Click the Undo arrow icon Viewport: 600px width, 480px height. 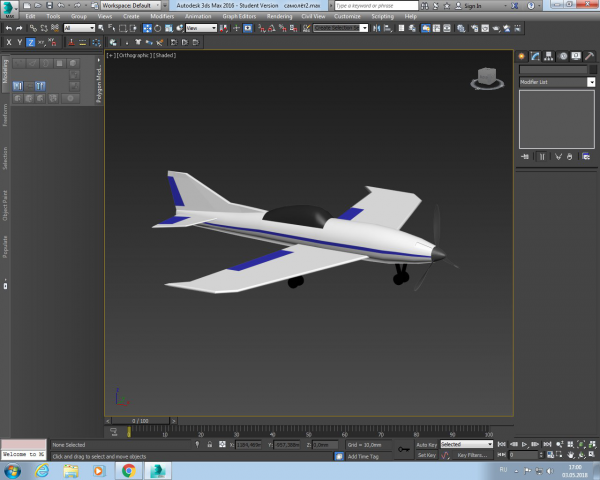tap(9, 28)
